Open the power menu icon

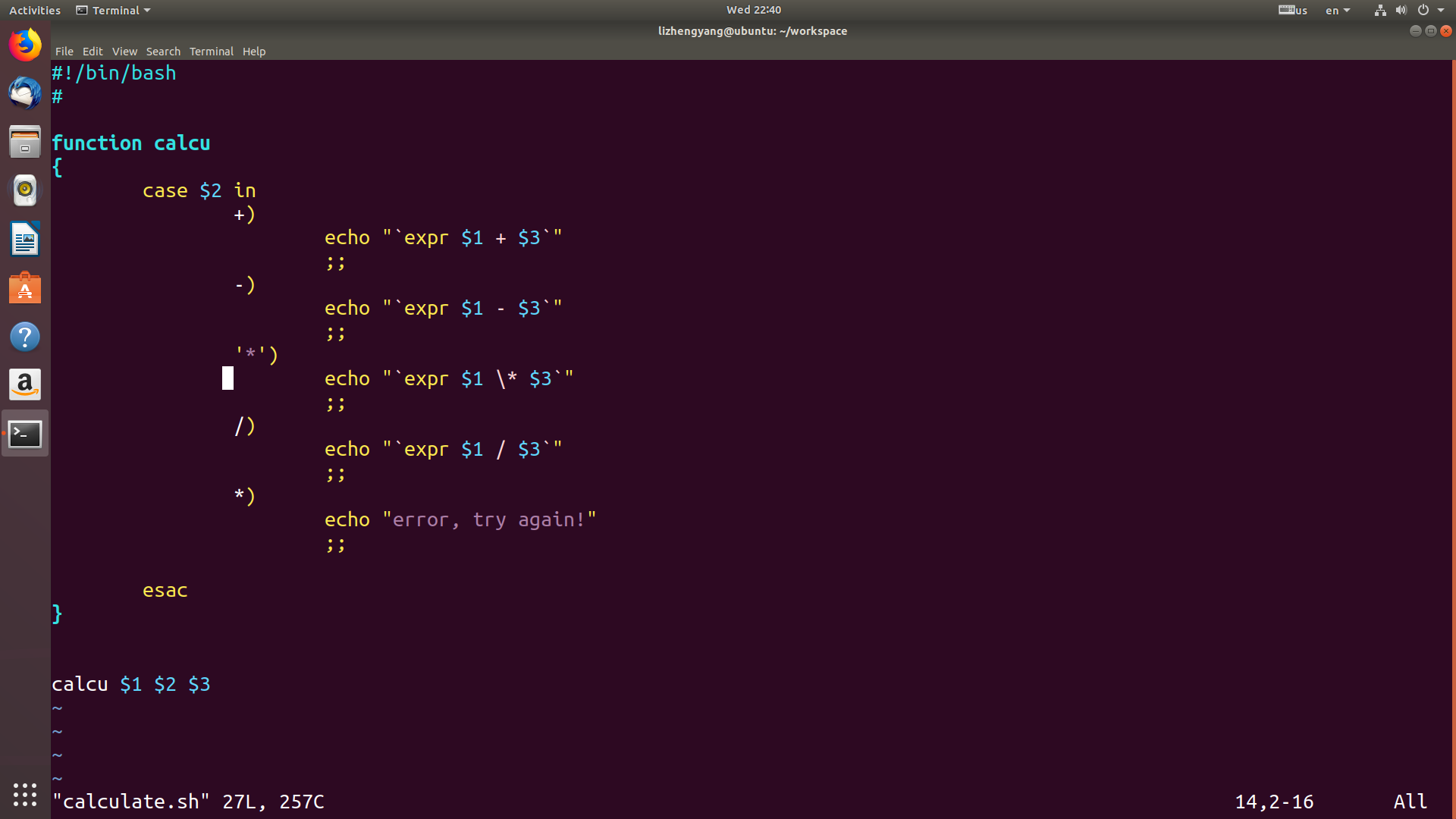click(1423, 10)
